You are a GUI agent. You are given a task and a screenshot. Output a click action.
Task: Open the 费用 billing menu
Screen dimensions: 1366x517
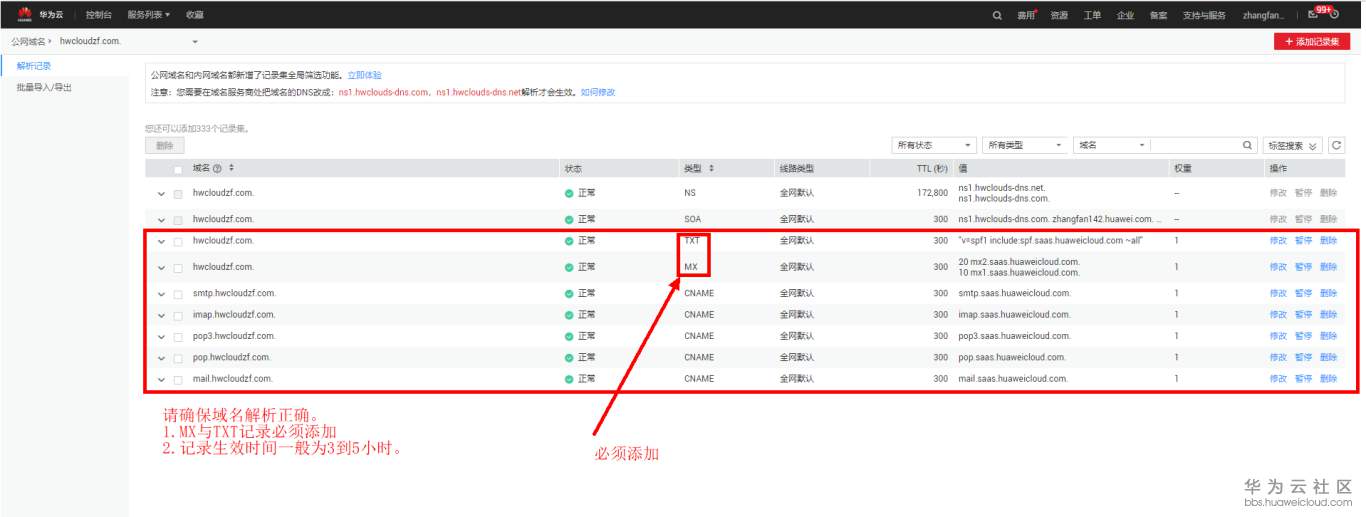pyautogui.click(x=1026, y=15)
